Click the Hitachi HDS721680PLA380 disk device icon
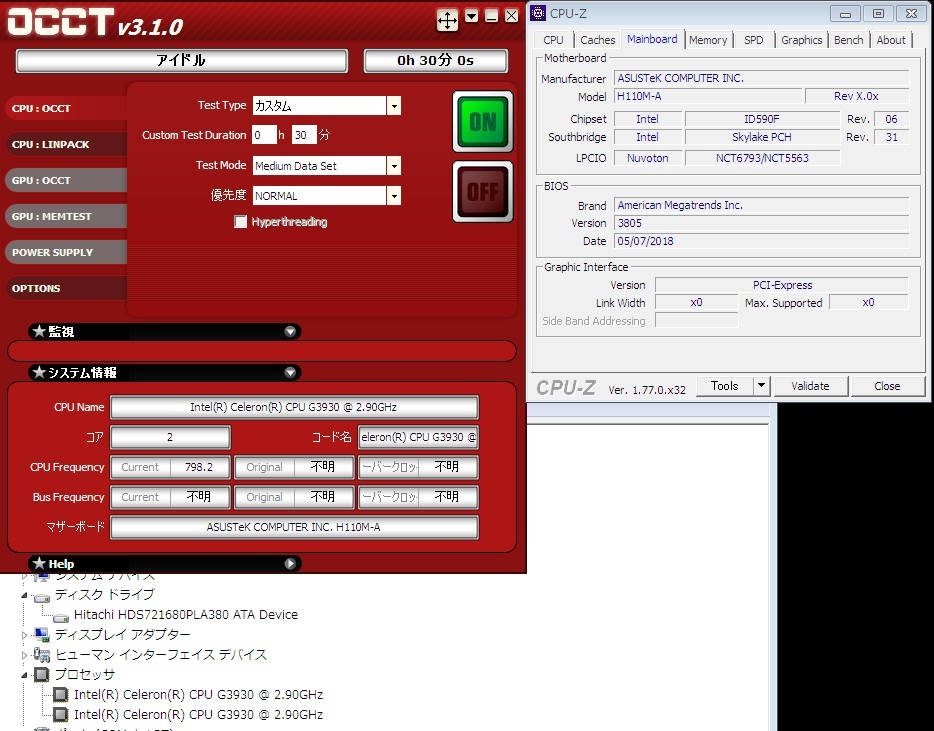 (x=61, y=617)
